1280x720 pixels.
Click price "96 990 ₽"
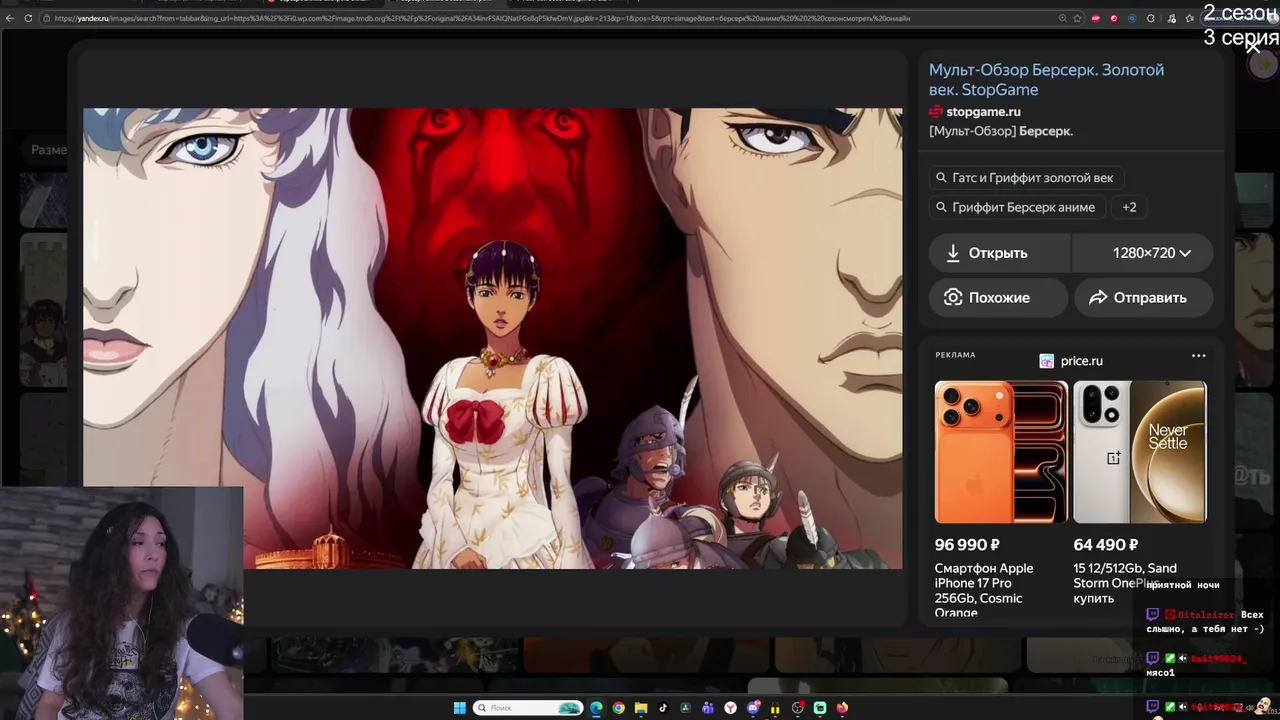click(967, 545)
